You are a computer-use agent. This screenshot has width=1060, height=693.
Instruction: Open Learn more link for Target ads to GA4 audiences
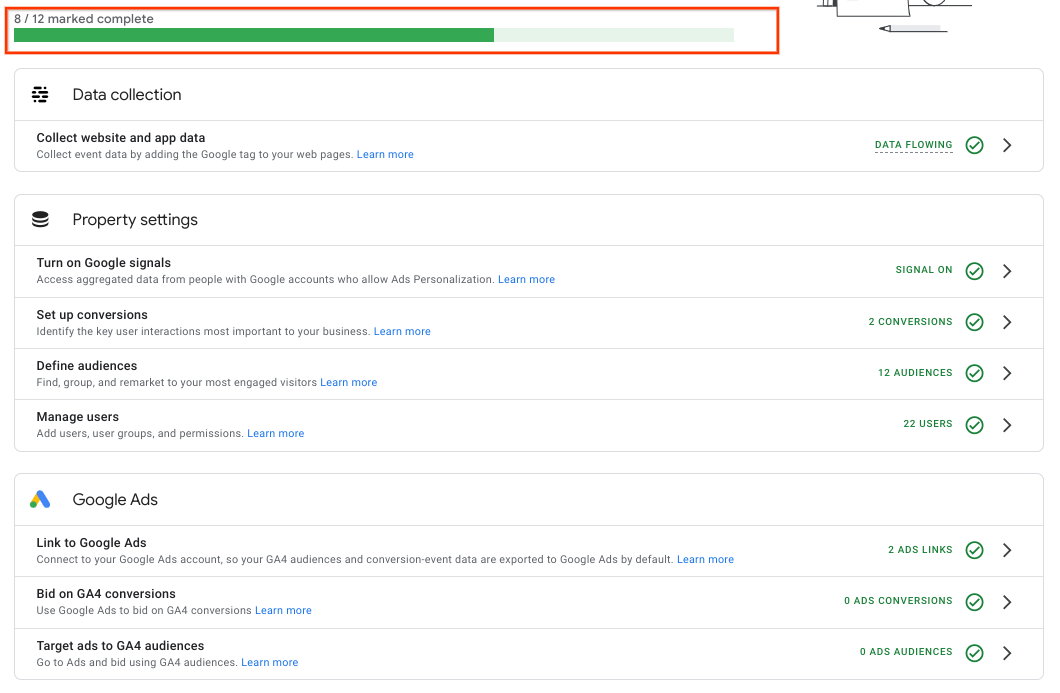269,663
